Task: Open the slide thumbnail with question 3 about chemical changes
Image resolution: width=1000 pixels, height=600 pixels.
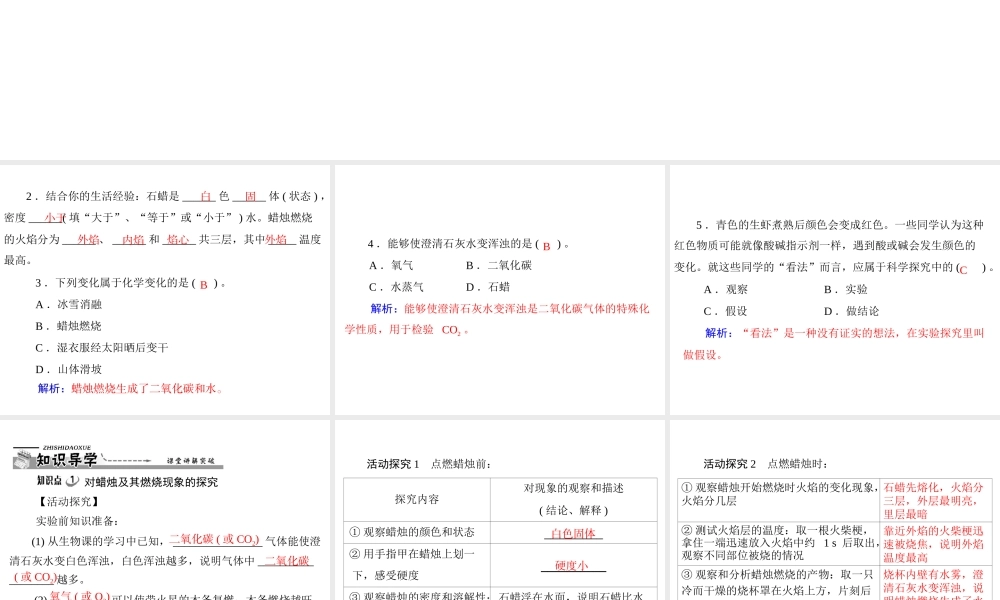Action: click(165, 290)
